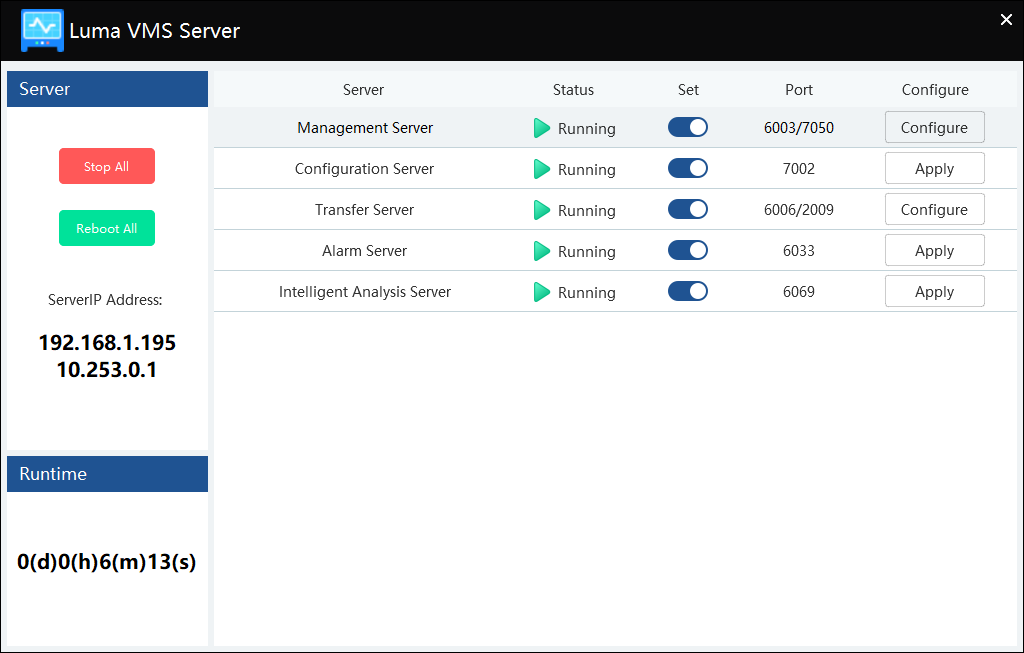This screenshot has width=1024, height=653.
Task: Click the Server column header
Action: (x=364, y=90)
